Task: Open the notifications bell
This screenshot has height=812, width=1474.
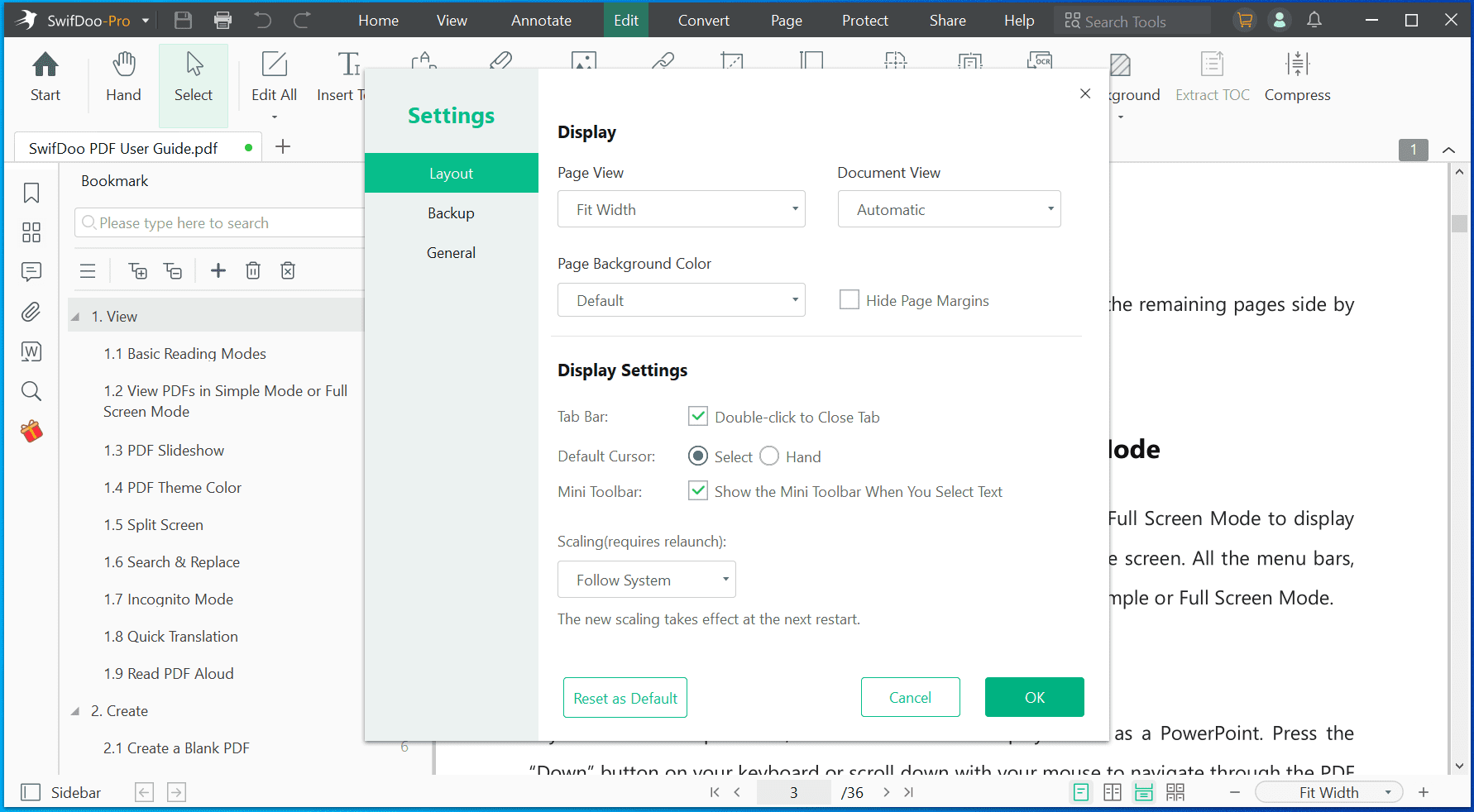Action: 1314,21
